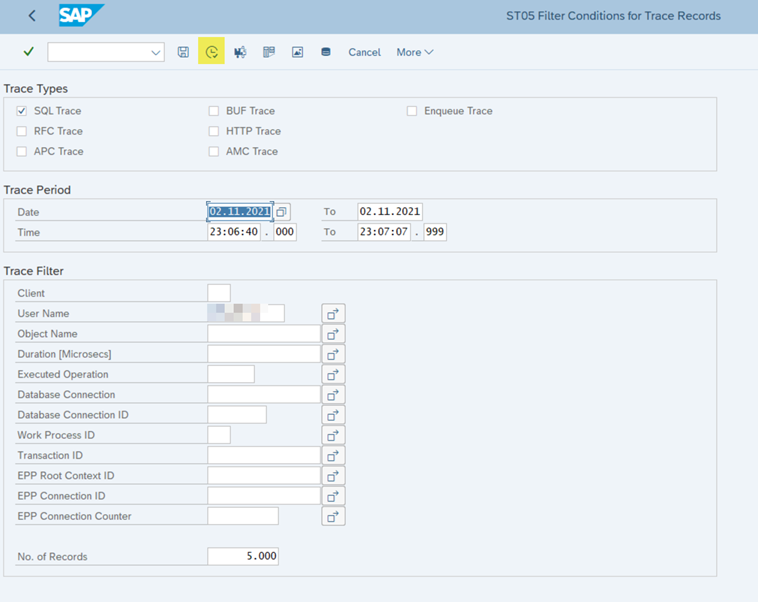The height and width of the screenshot is (602, 758).
Task: Click the Executed Operation input field
Action: [x=231, y=374]
